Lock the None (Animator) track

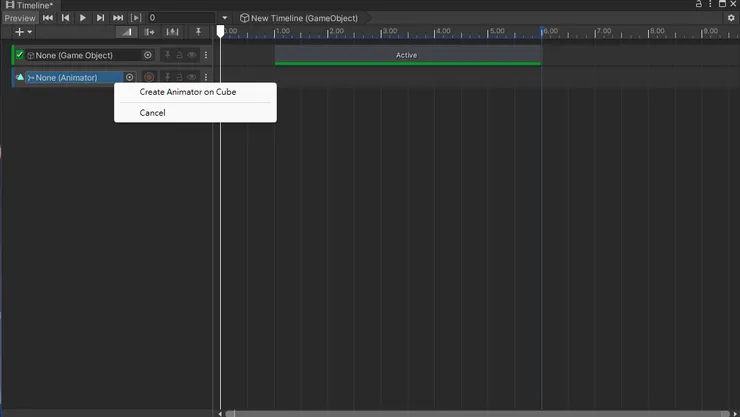coord(179,77)
